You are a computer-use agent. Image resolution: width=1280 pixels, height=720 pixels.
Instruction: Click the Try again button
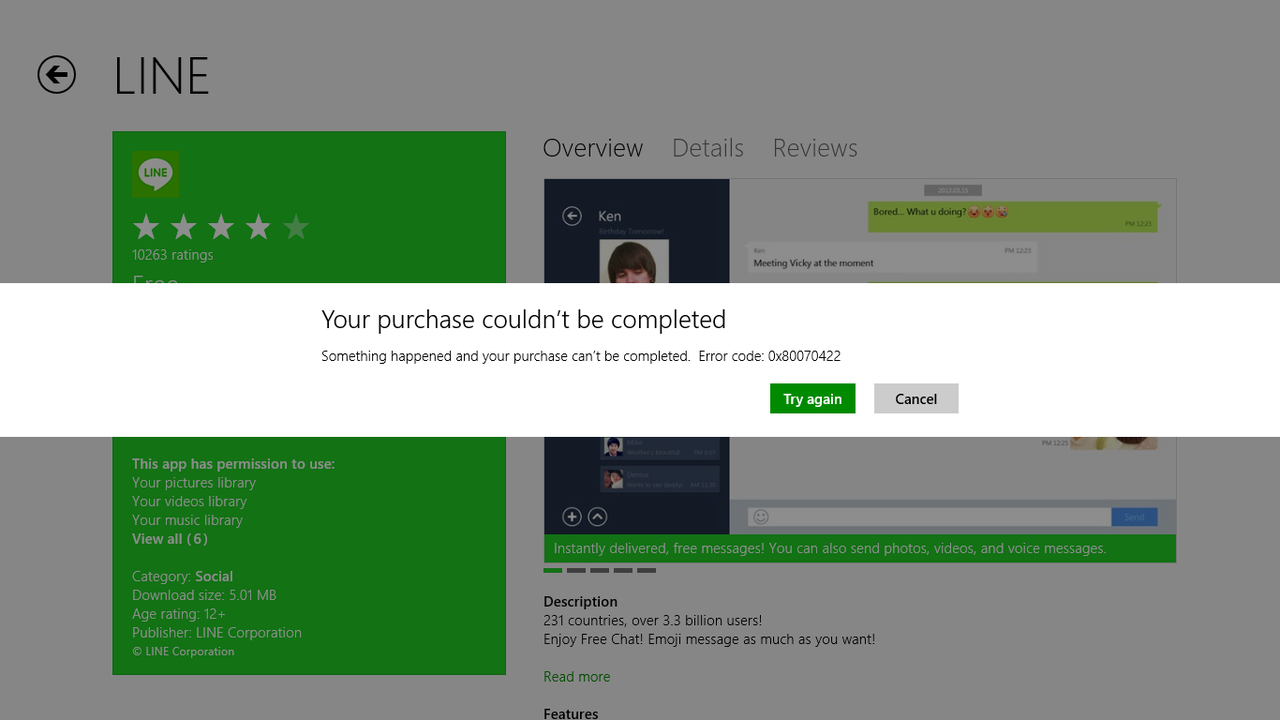813,398
